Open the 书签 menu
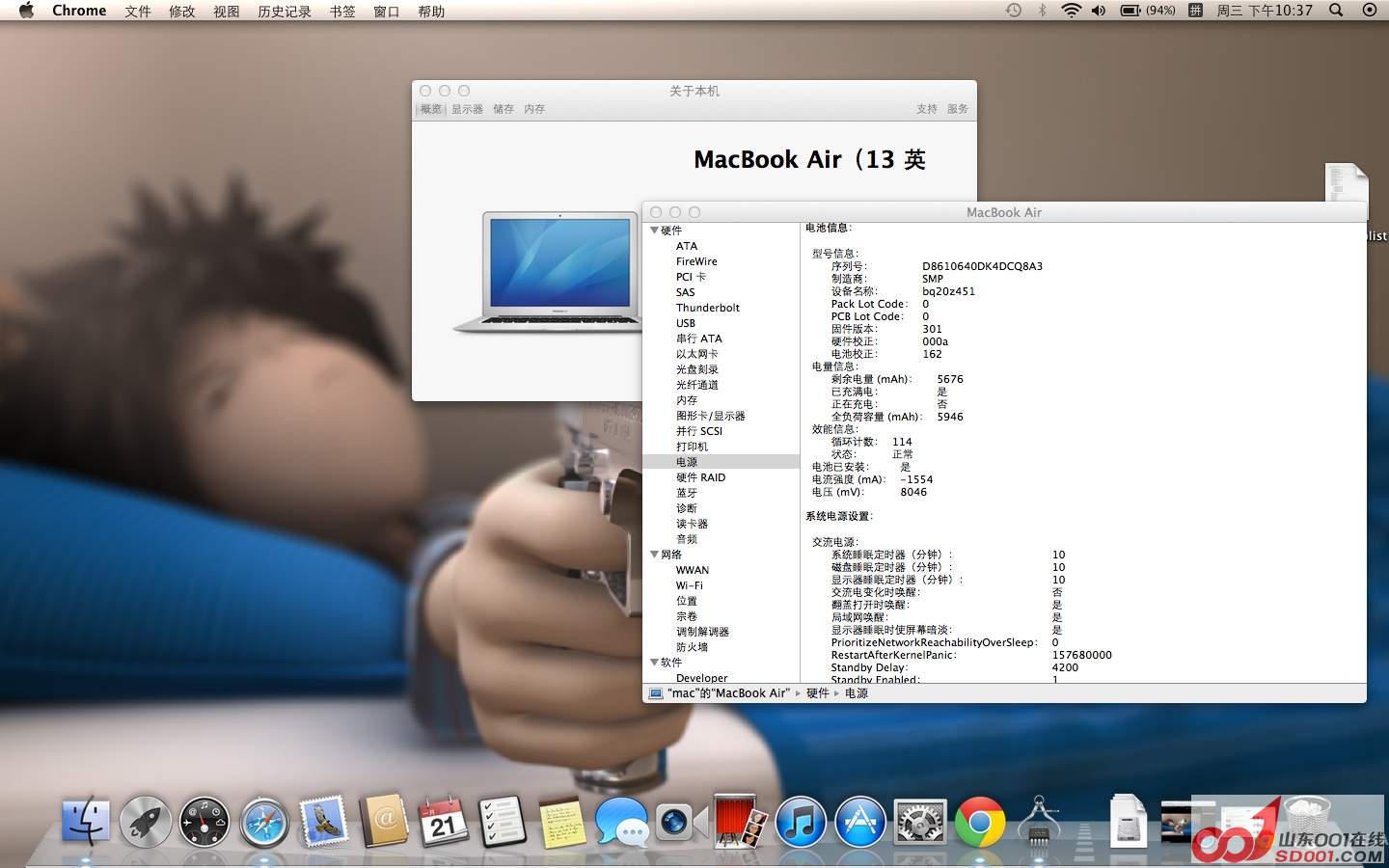Viewport: 1389px width, 868px height. [x=342, y=11]
